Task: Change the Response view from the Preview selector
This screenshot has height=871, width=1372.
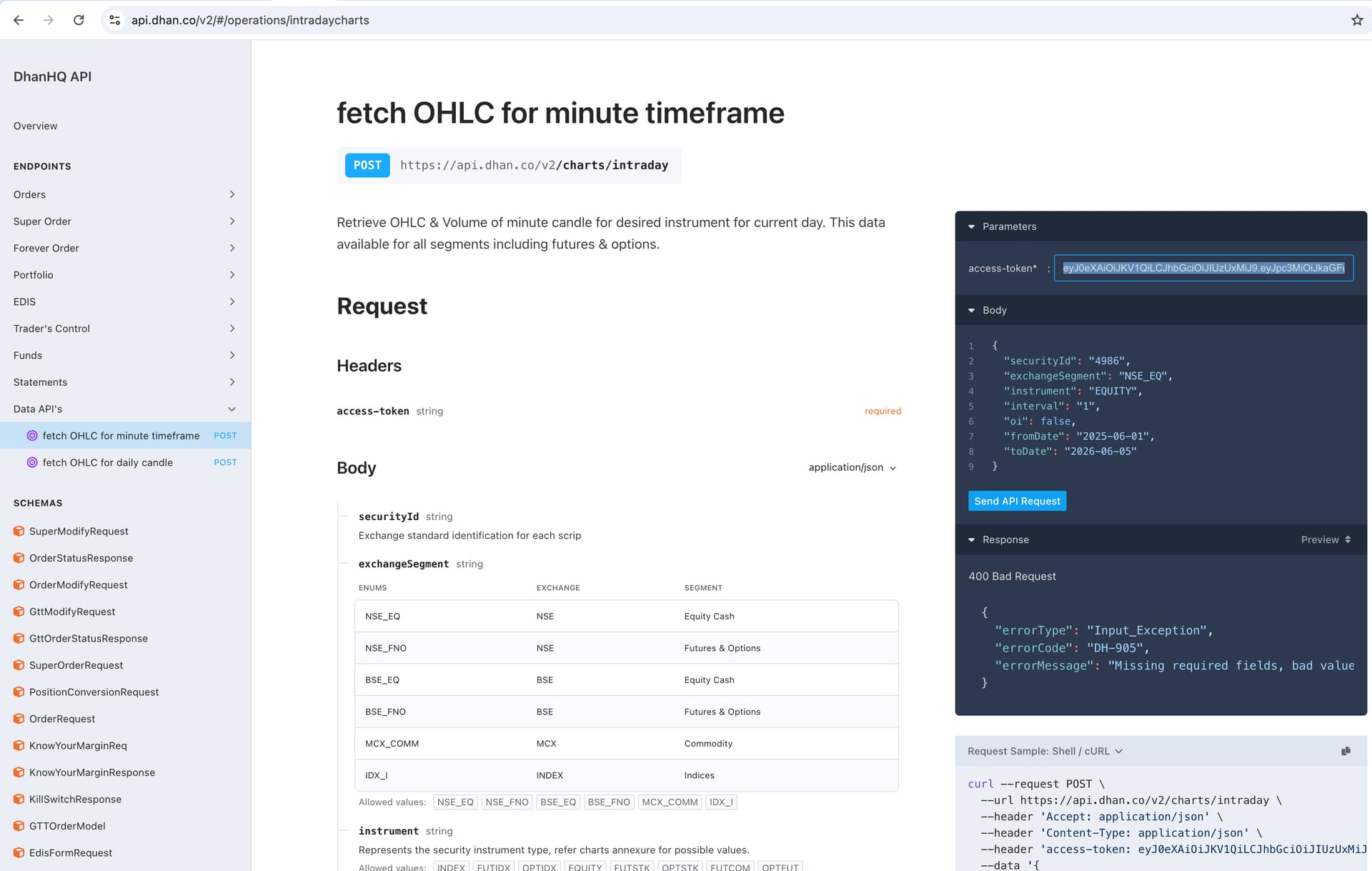Action: click(x=1326, y=539)
